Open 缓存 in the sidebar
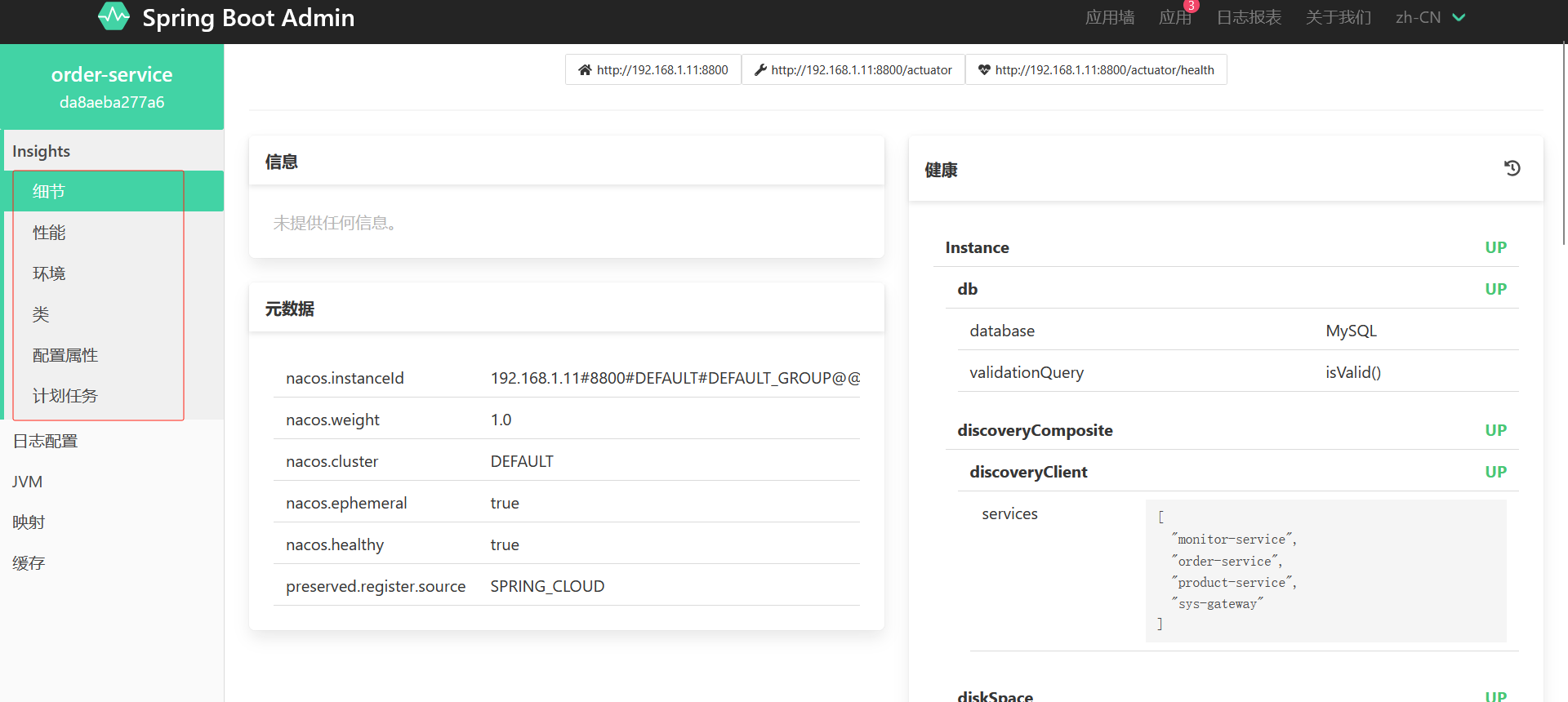1568x702 pixels. [x=112, y=563]
